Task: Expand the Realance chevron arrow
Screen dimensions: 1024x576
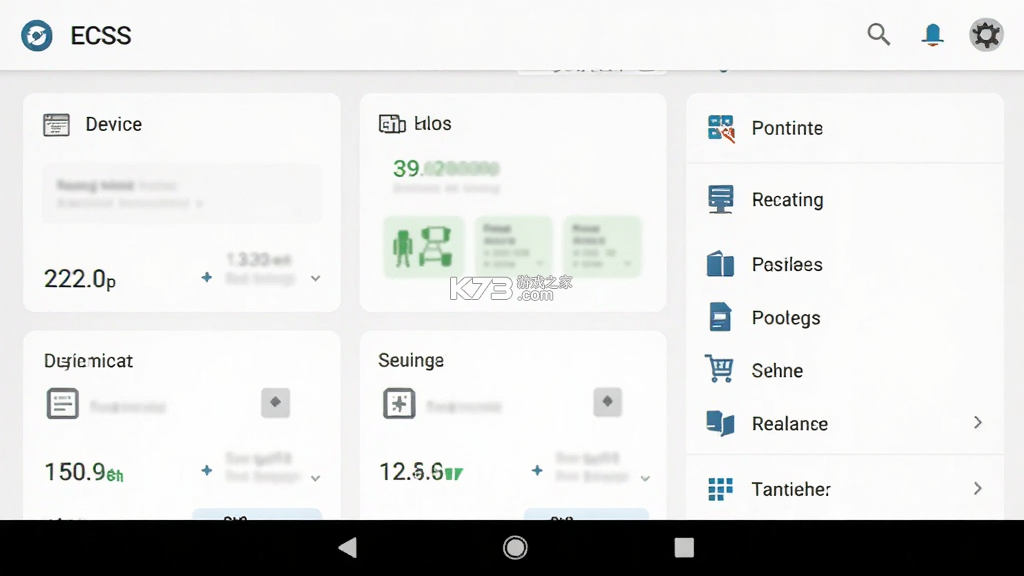Action: pyautogui.click(x=978, y=423)
